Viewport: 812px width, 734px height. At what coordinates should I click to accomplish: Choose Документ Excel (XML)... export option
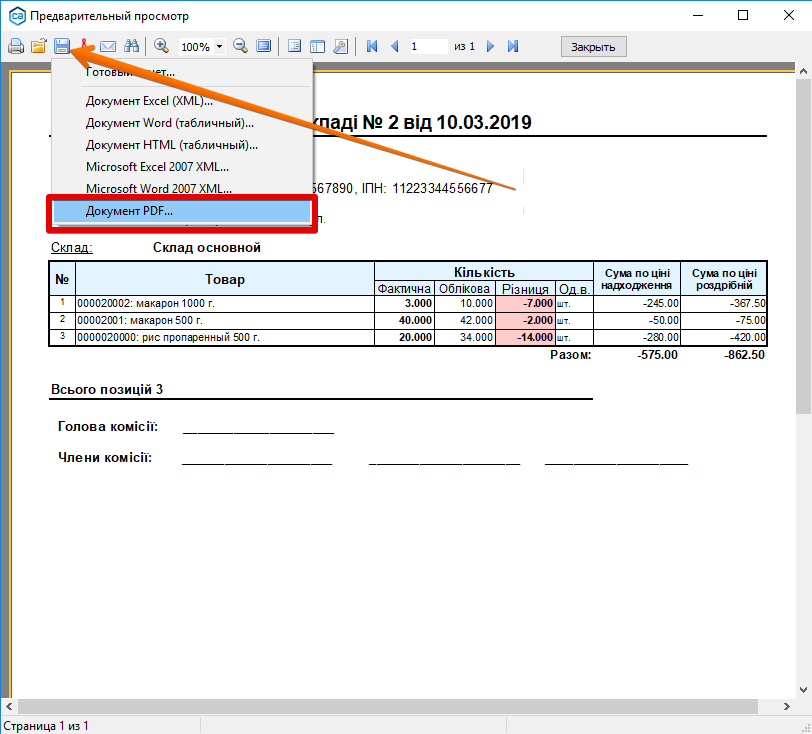(182, 101)
